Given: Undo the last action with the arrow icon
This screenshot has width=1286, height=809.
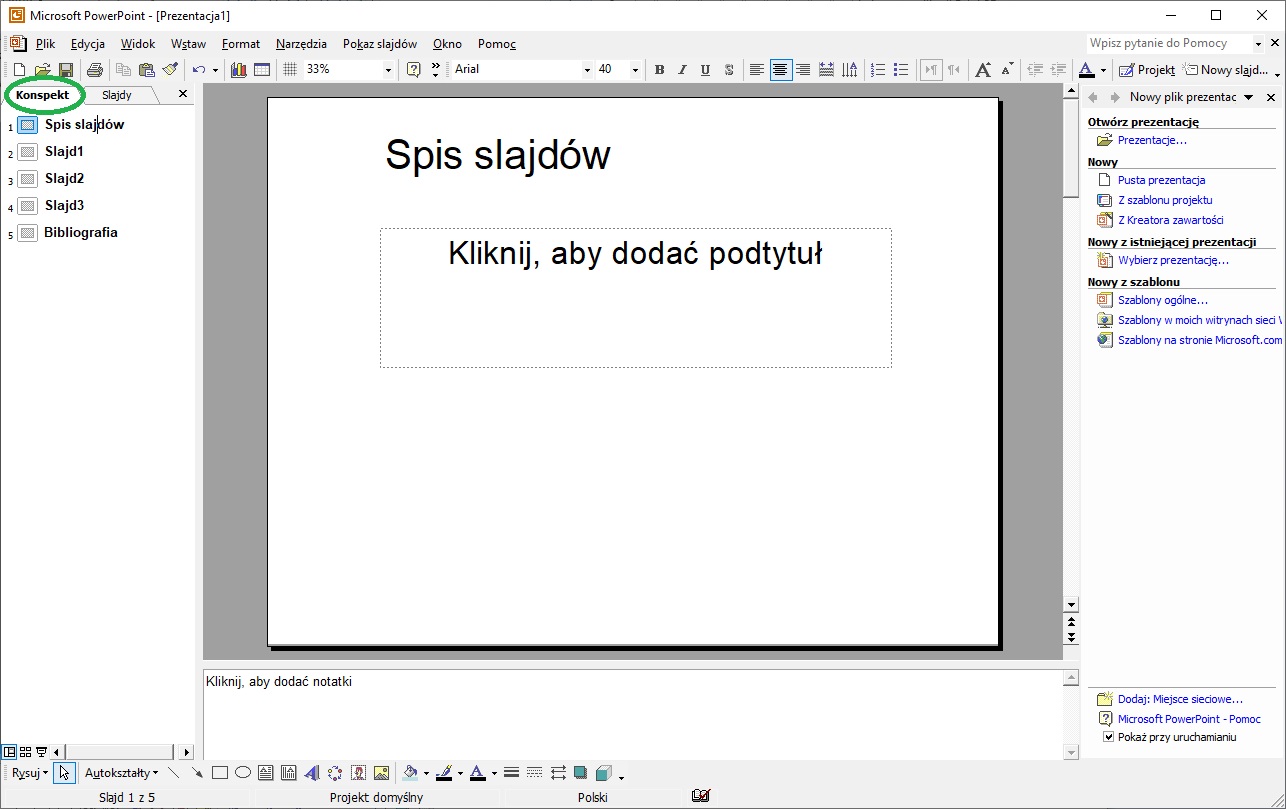Looking at the screenshot, I should click(x=199, y=70).
